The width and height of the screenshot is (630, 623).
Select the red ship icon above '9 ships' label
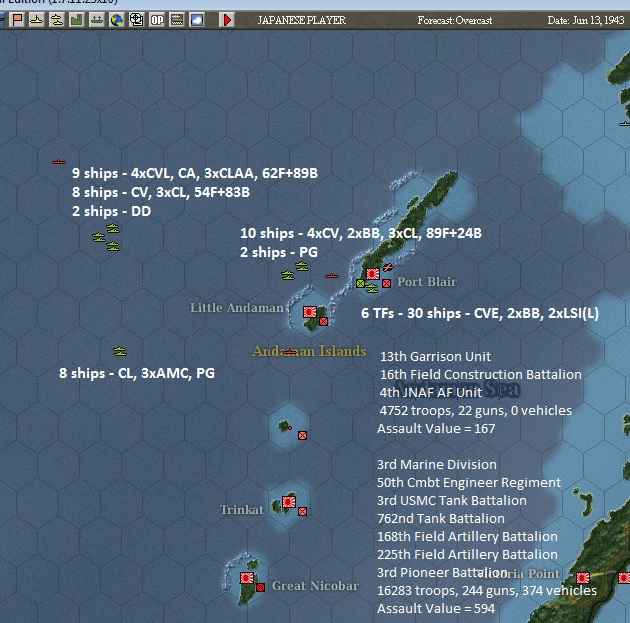(x=59, y=162)
